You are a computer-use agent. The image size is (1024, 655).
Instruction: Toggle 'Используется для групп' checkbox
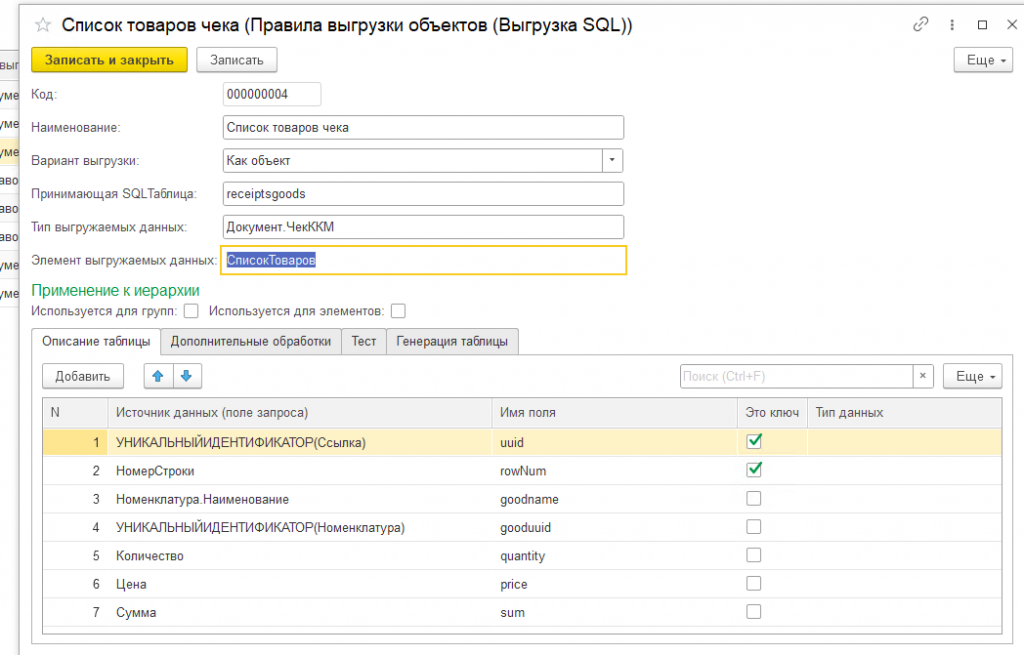(x=191, y=311)
